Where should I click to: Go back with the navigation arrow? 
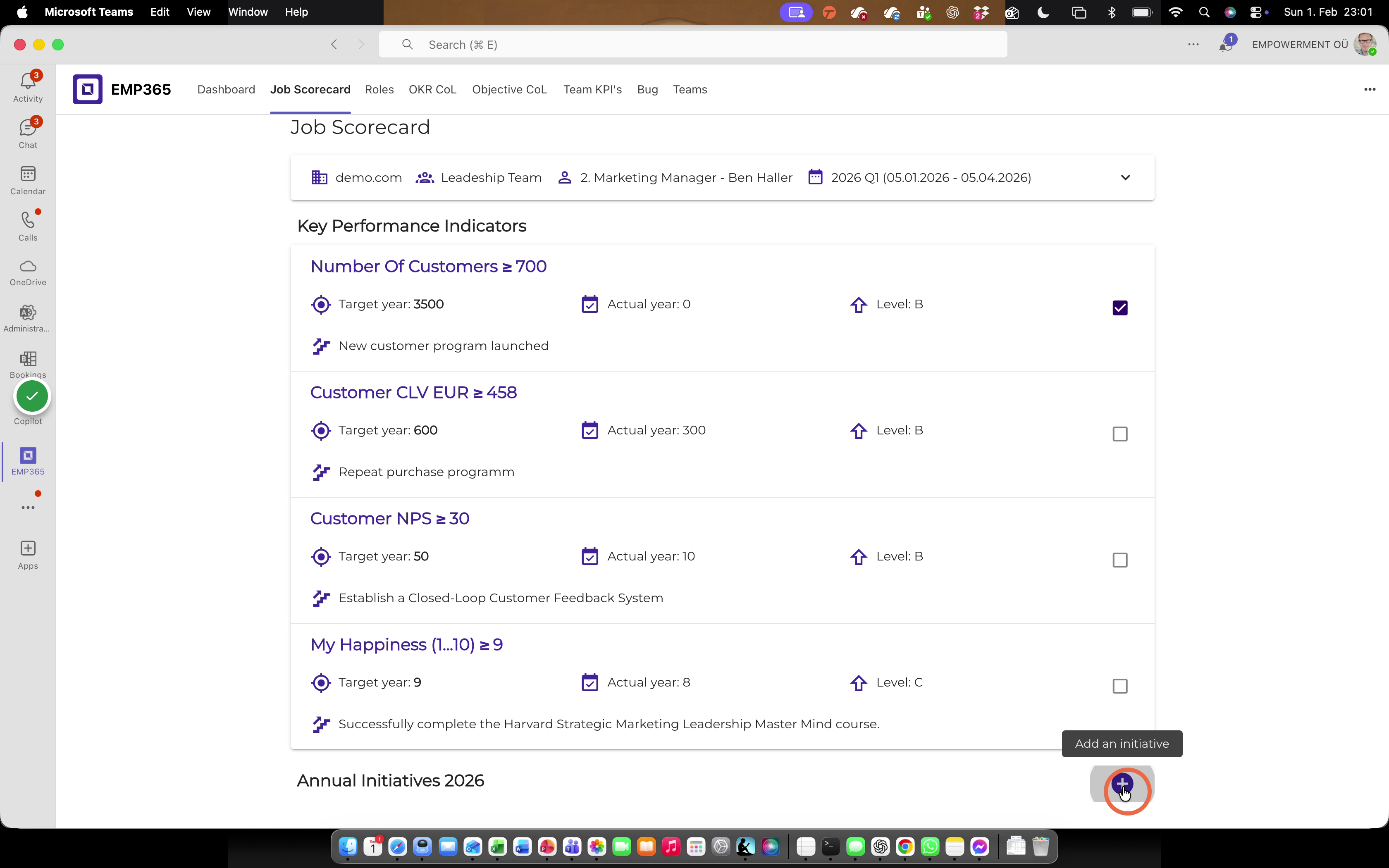pos(334,44)
